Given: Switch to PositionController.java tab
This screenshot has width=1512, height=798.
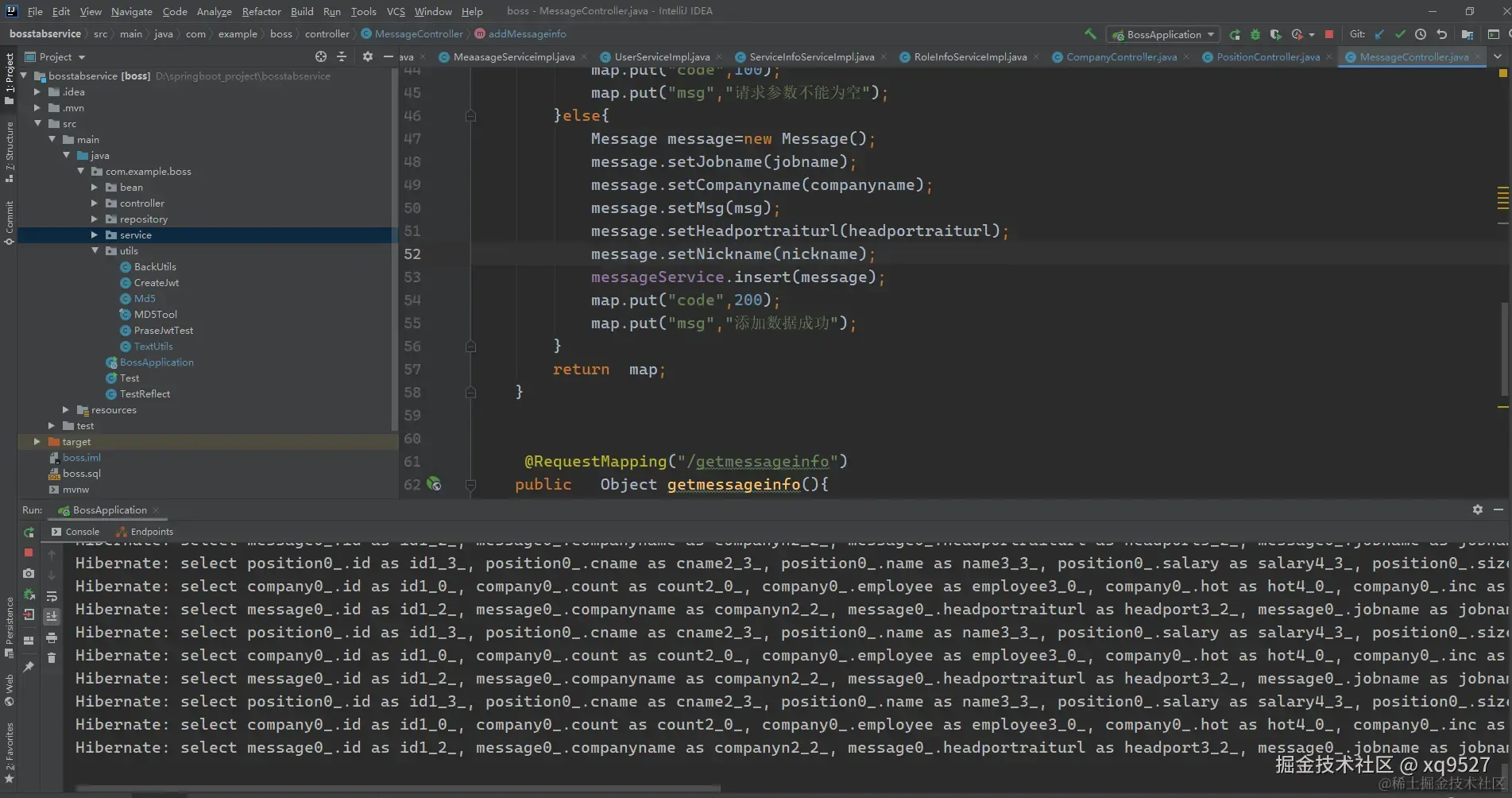Looking at the screenshot, I should 1267,57.
